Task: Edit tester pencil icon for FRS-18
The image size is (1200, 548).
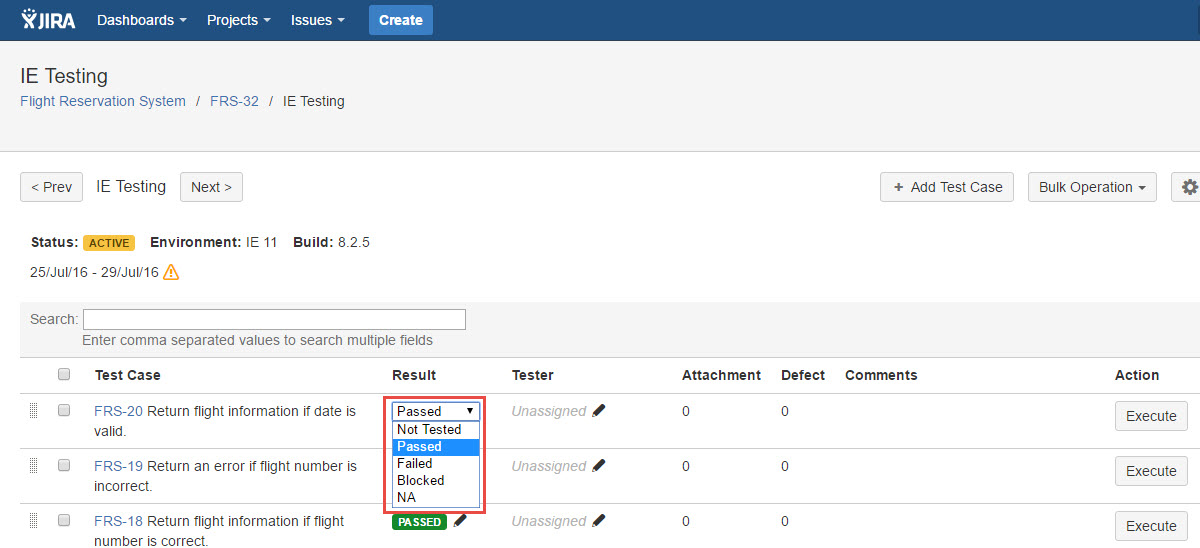Action: click(x=599, y=521)
